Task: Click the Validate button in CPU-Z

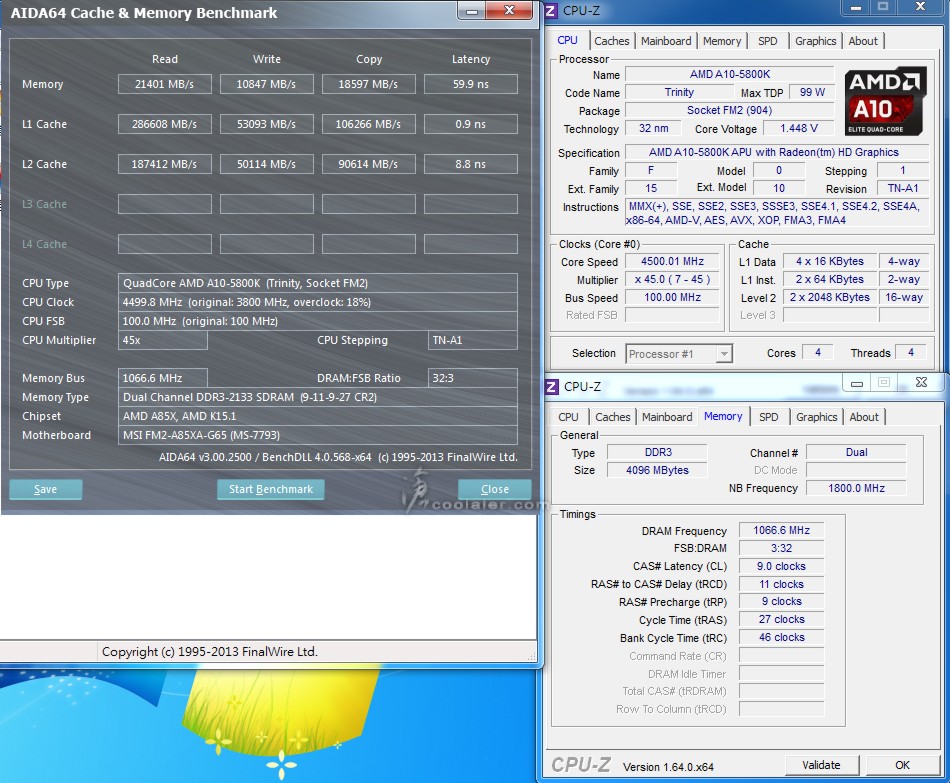Action: [821, 765]
